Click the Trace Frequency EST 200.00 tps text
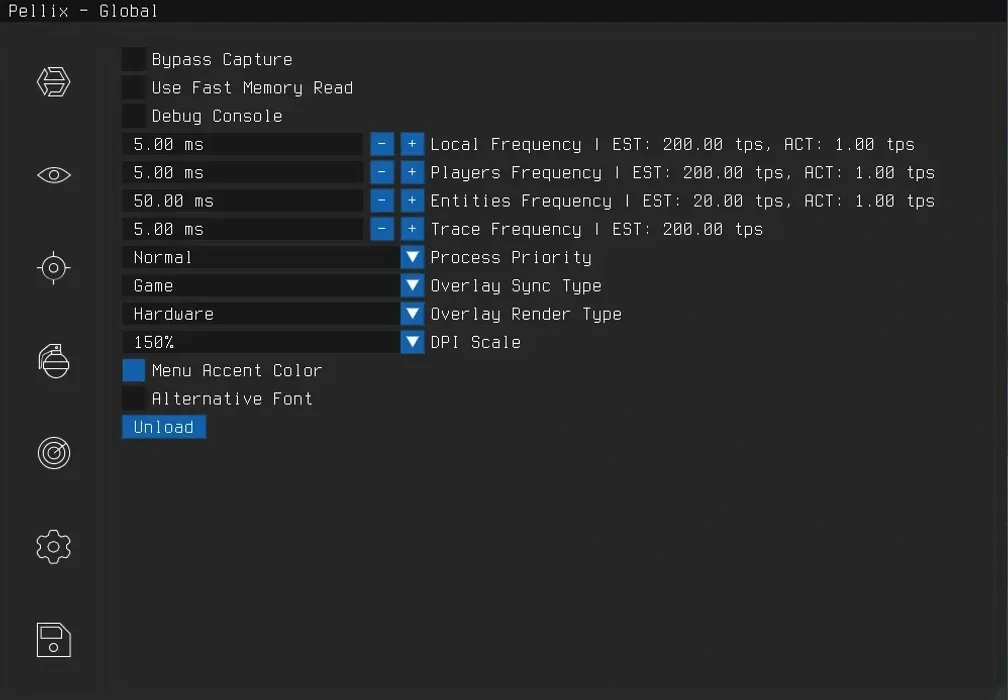Screen dimensions: 1008x700 tap(597, 229)
